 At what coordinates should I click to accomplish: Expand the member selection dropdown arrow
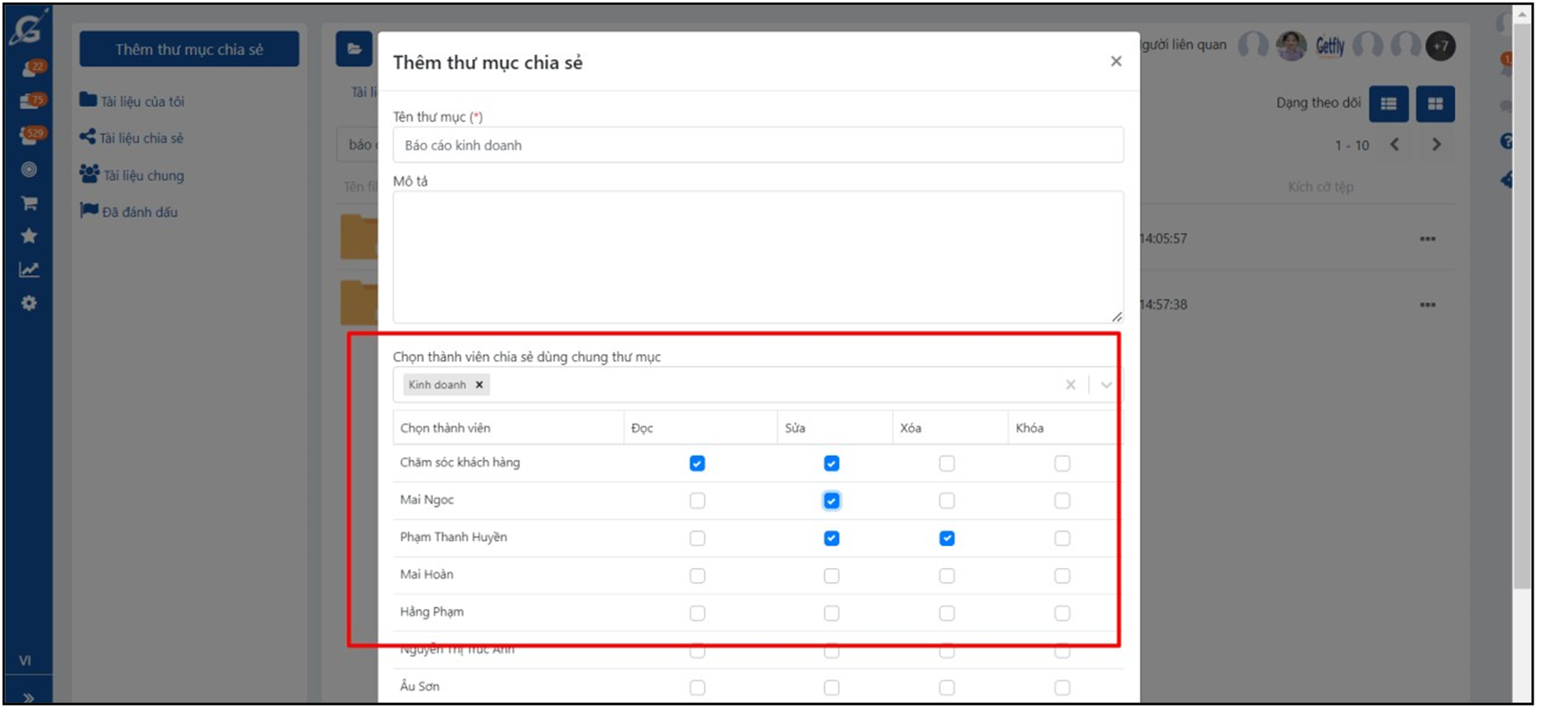pyautogui.click(x=1105, y=385)
